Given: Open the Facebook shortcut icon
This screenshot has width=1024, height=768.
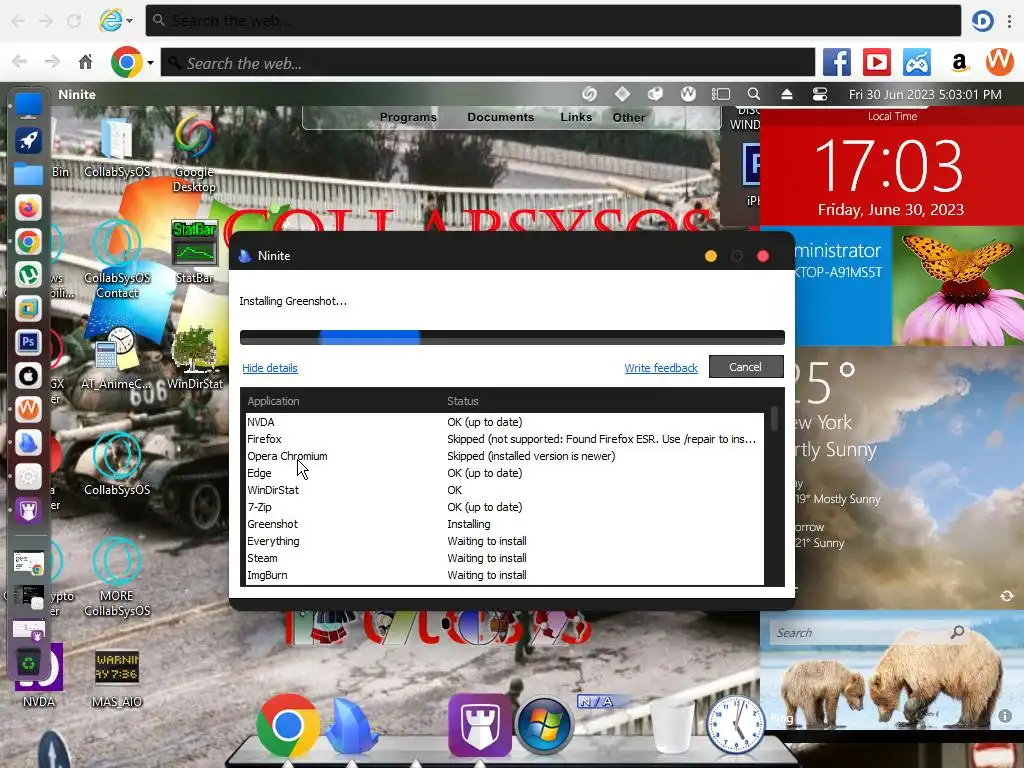Looking at the screenshot, I should [x=837, y=63].
